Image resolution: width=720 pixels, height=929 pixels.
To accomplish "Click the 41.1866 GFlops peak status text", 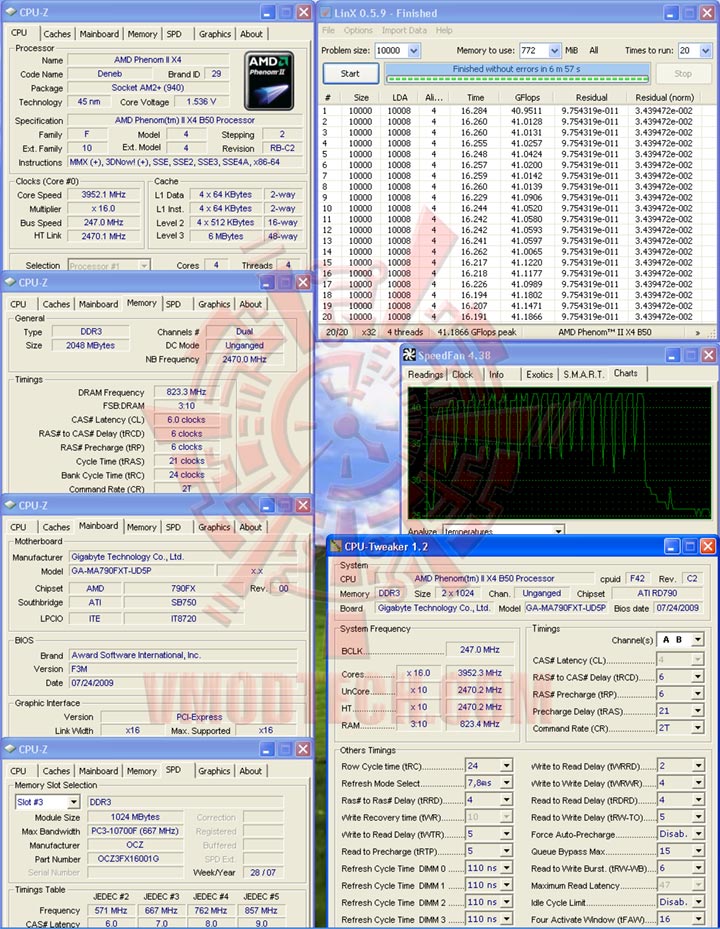I will [476, 332].
